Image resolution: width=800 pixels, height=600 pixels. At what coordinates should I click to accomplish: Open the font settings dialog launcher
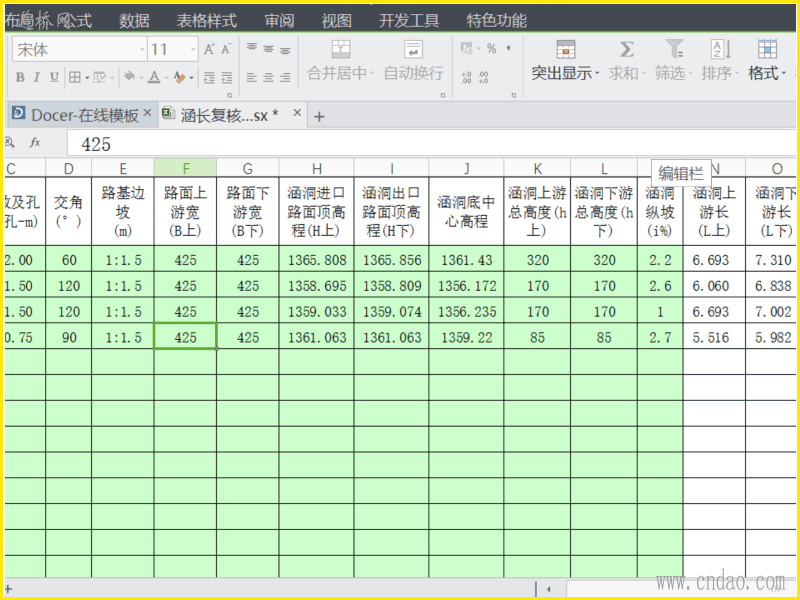coord(230,95)
